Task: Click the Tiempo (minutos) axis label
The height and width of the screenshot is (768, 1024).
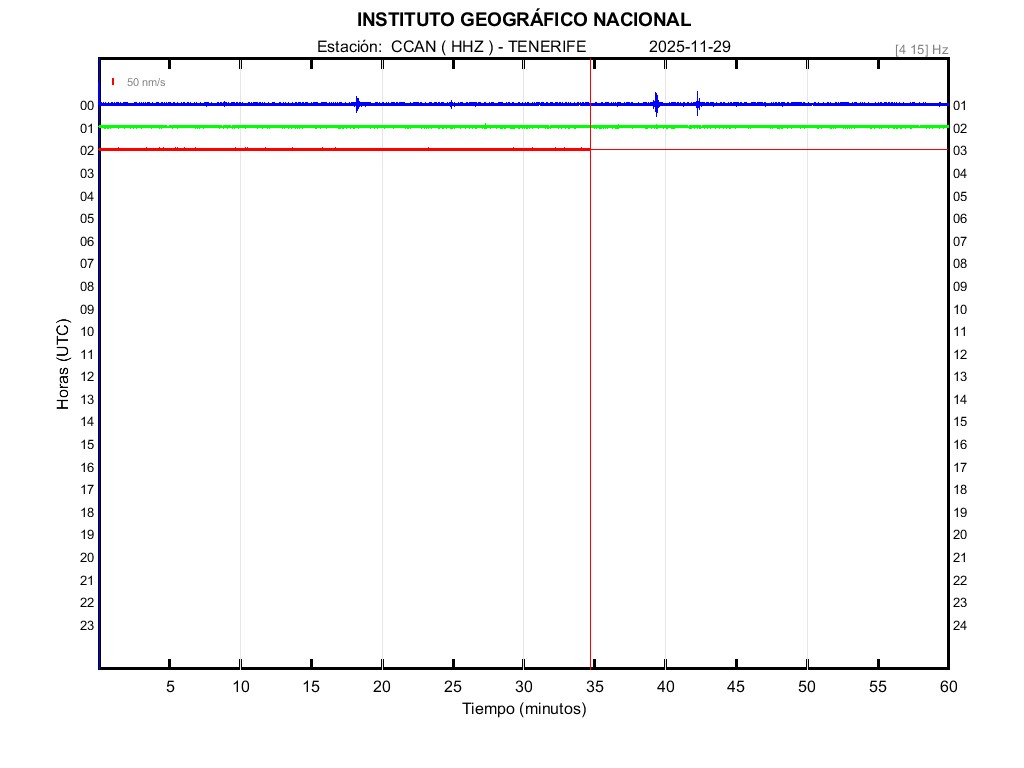Action: tap(523, 709)
